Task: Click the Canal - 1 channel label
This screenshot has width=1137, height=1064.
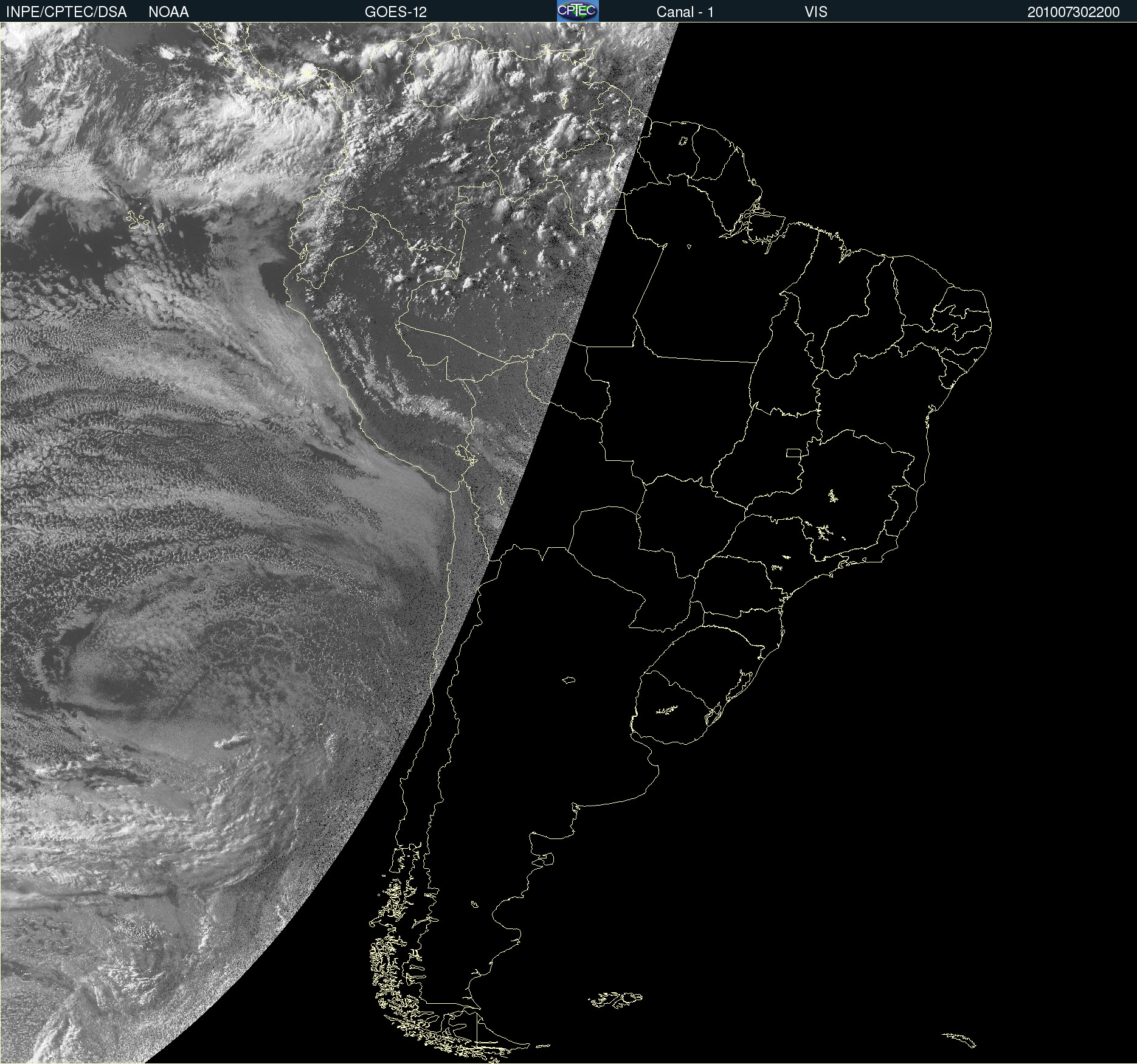Action: pos(685,12)
